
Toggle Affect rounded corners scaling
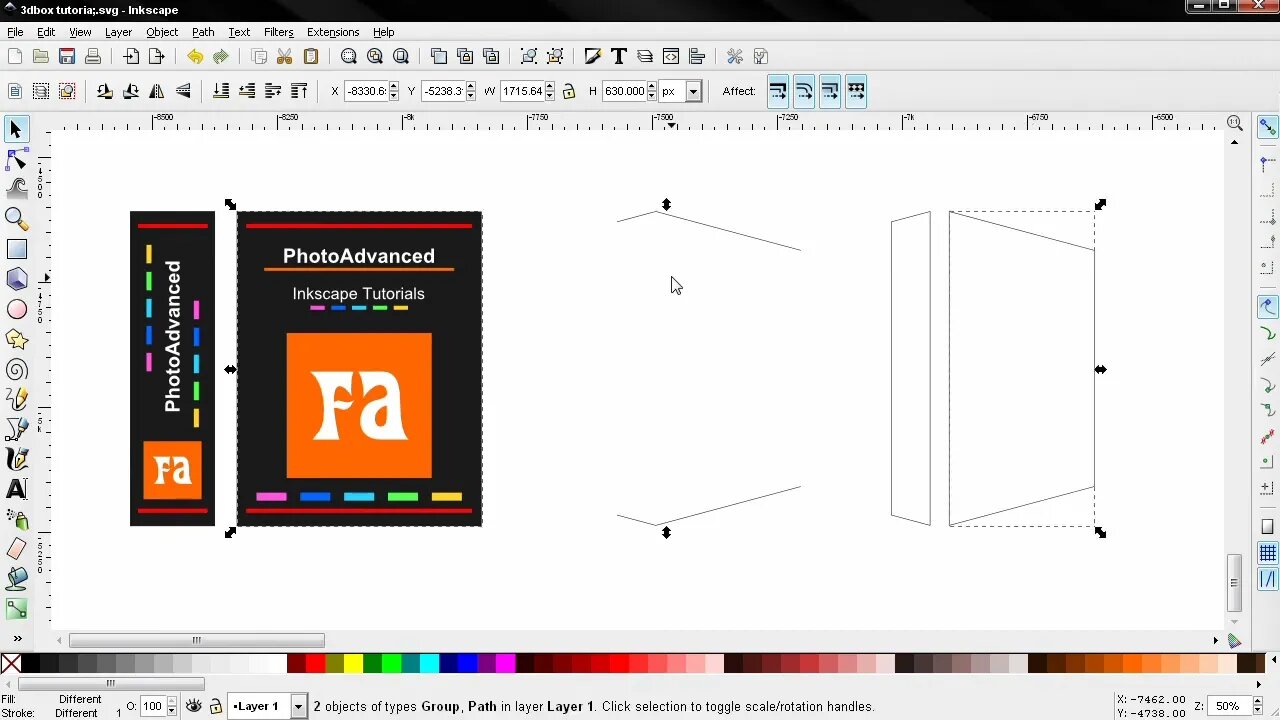tap(804, 91)
